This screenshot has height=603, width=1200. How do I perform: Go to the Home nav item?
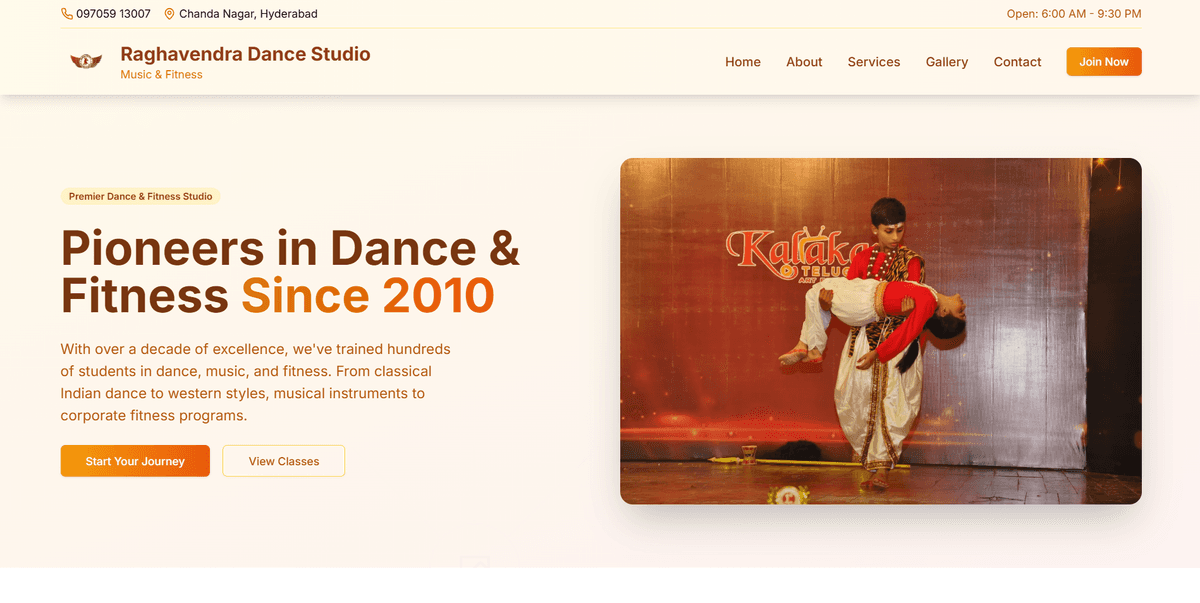point(742,62)
